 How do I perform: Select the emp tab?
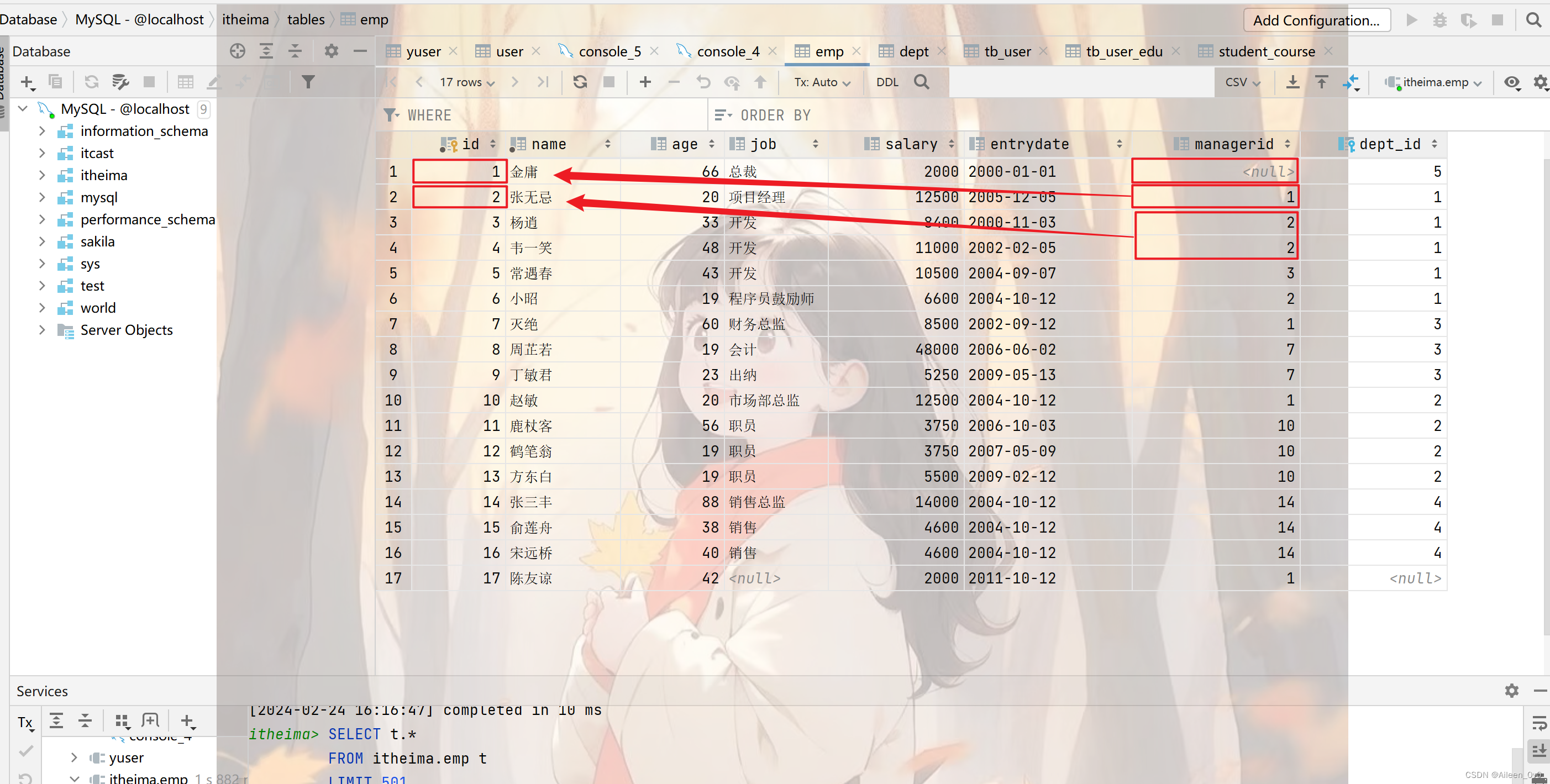click(819, 51)
